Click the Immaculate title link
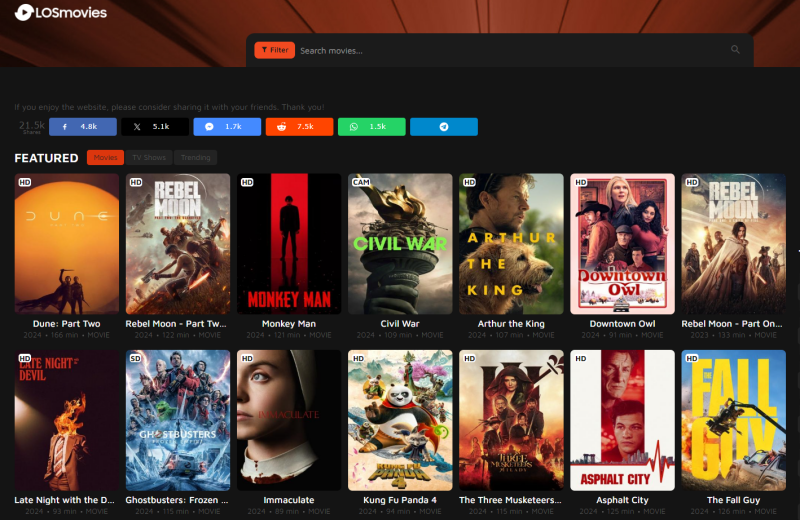The width and height of the screenshot is (800, 520). [x=289, y=500]
